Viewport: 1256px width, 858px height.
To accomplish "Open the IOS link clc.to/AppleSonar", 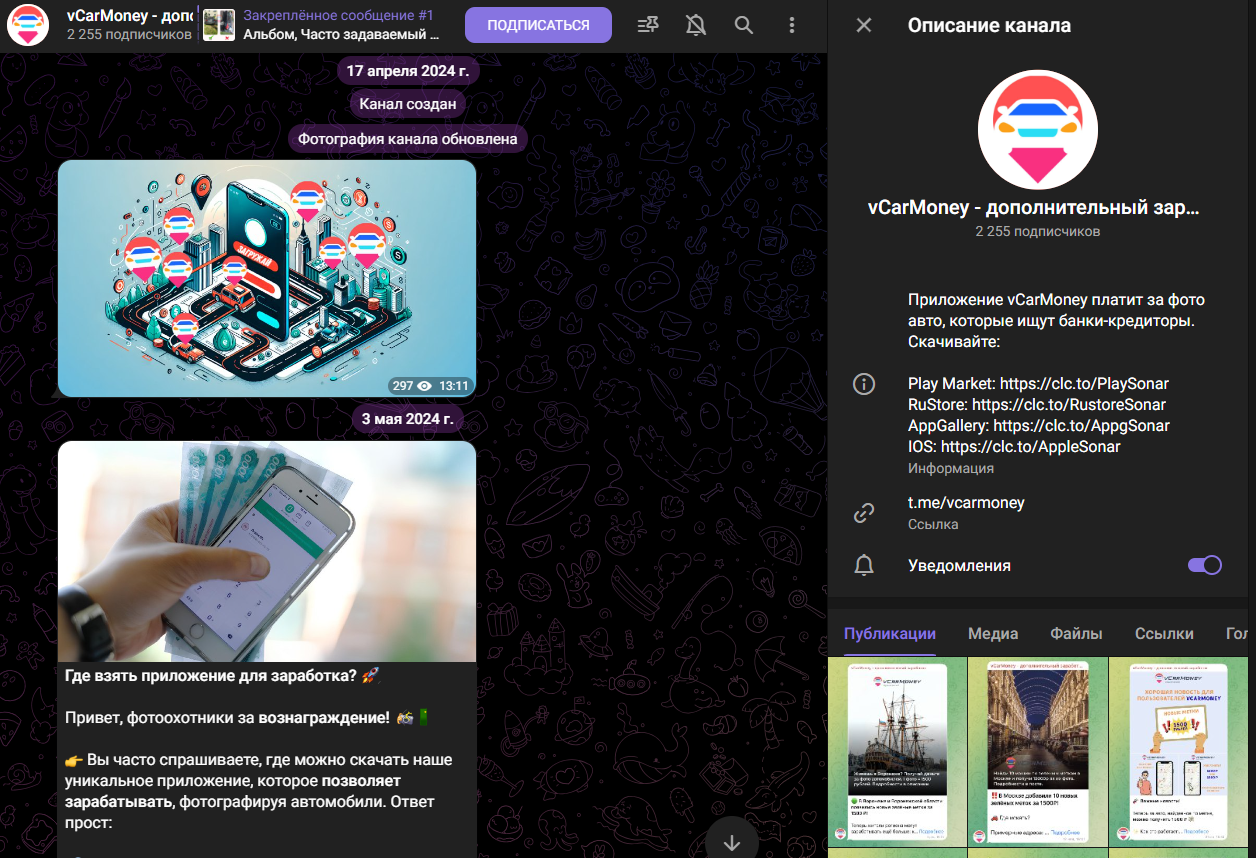I will (1031, 447).
